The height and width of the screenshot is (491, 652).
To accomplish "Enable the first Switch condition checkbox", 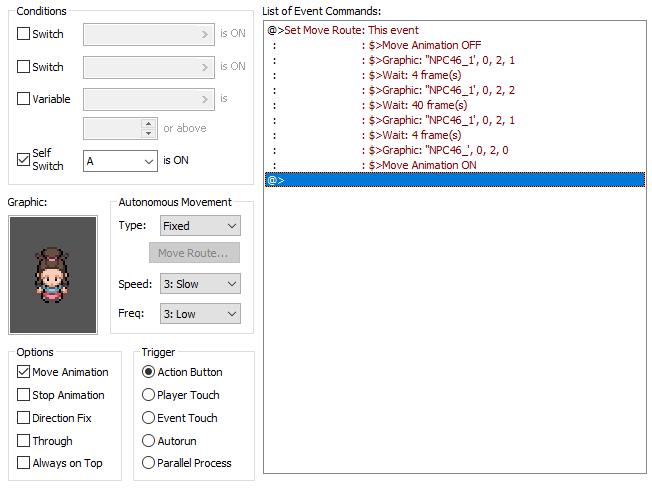I will [x=24, y=34].
